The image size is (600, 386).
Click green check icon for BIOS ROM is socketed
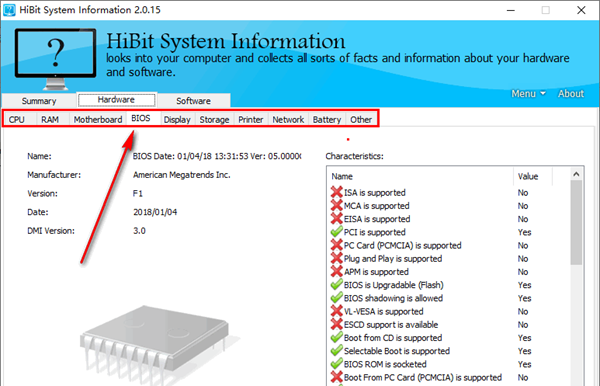[x=336, y=364]
